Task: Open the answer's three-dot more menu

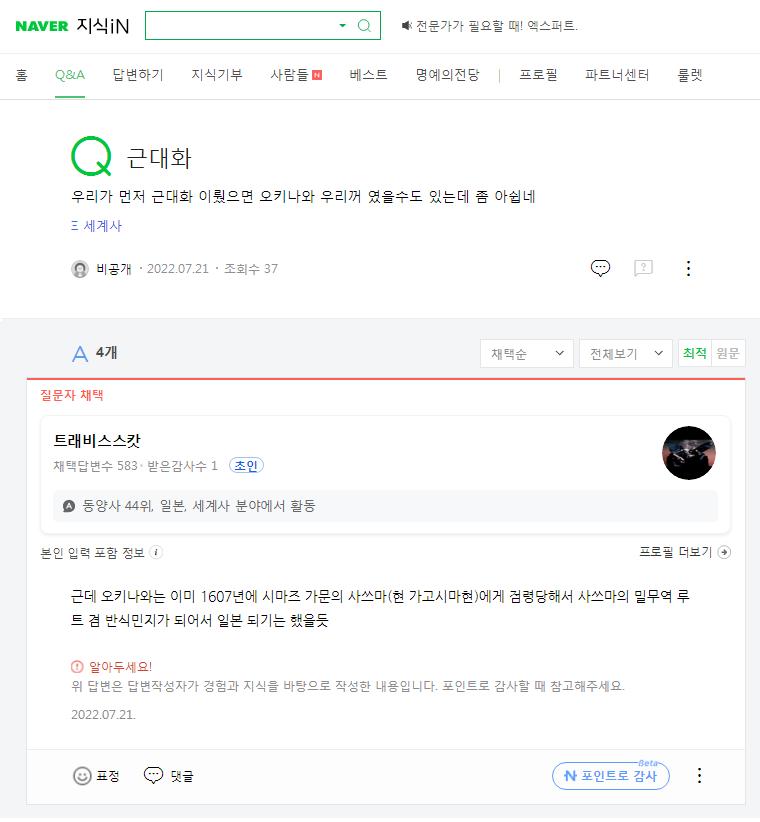Action: point(699,775)
